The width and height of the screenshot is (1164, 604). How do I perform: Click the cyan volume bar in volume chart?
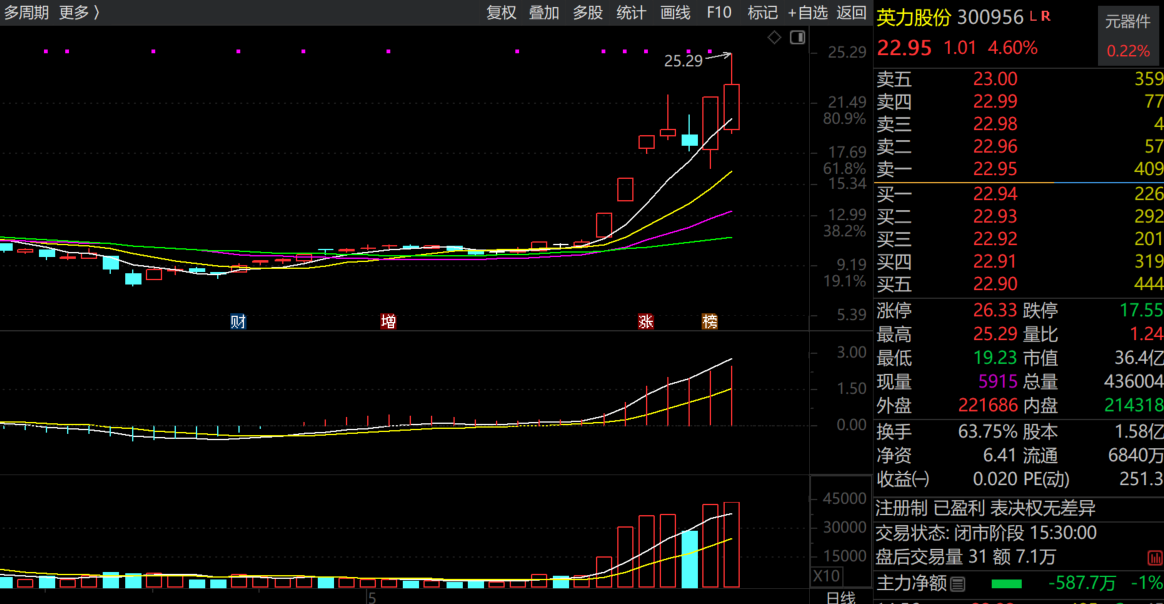(690, 559)
